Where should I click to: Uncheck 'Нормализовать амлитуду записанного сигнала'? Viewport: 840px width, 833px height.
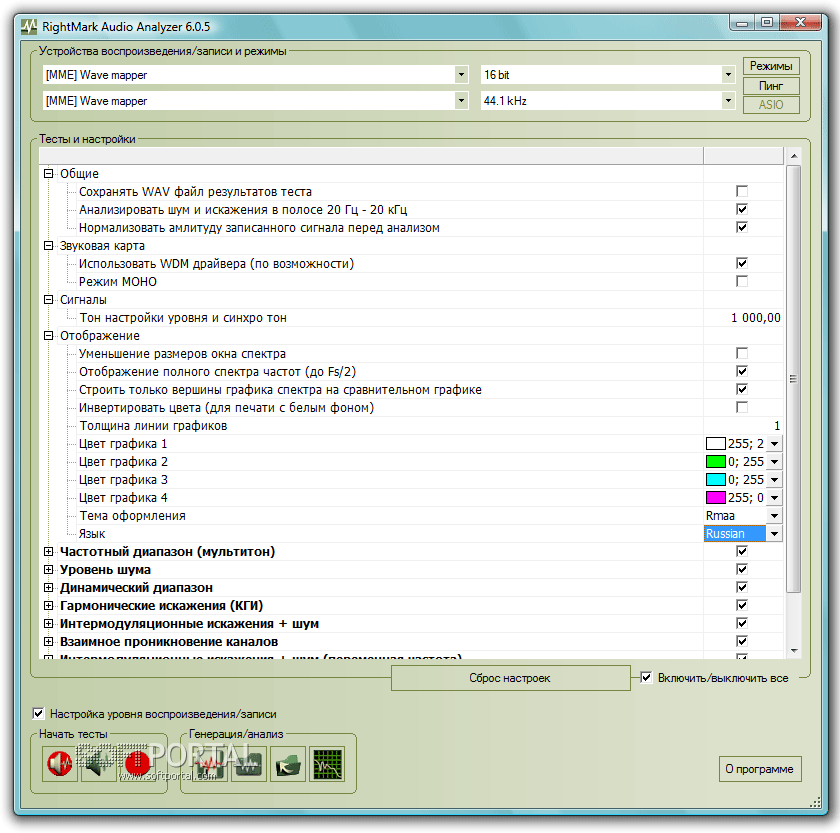[742, 227]
